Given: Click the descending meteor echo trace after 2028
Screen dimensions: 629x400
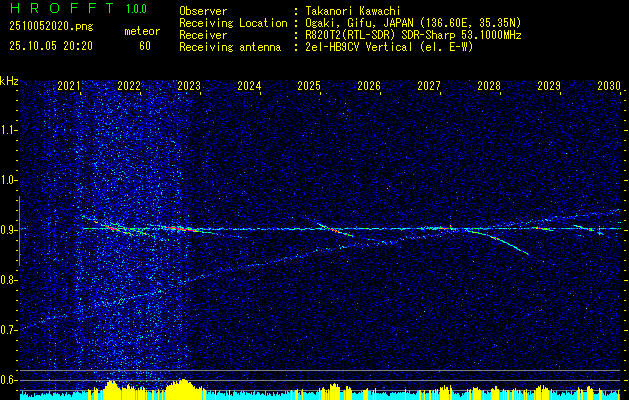Looking at the screenshot, I should (497, 240).
